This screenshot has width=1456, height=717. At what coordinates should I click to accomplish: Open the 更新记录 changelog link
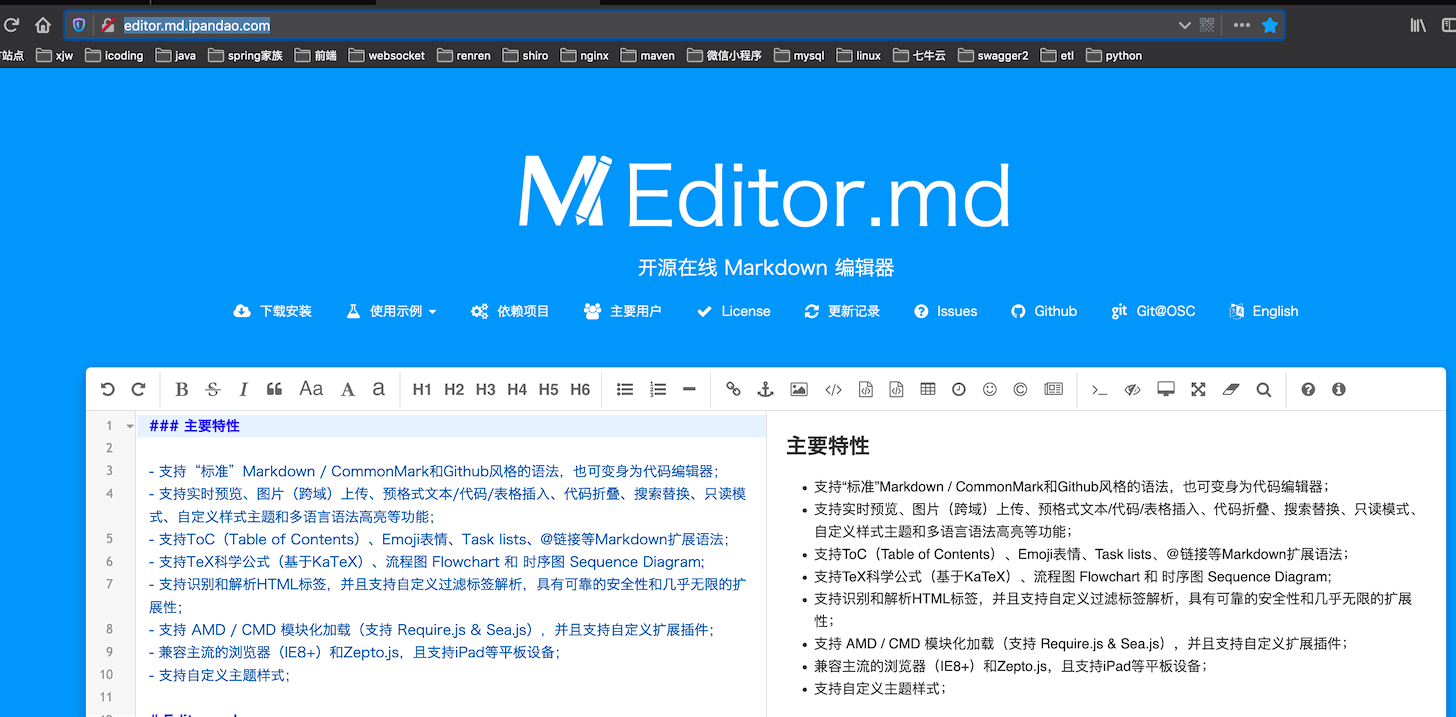pyautogui.click(x=842, y=311)
